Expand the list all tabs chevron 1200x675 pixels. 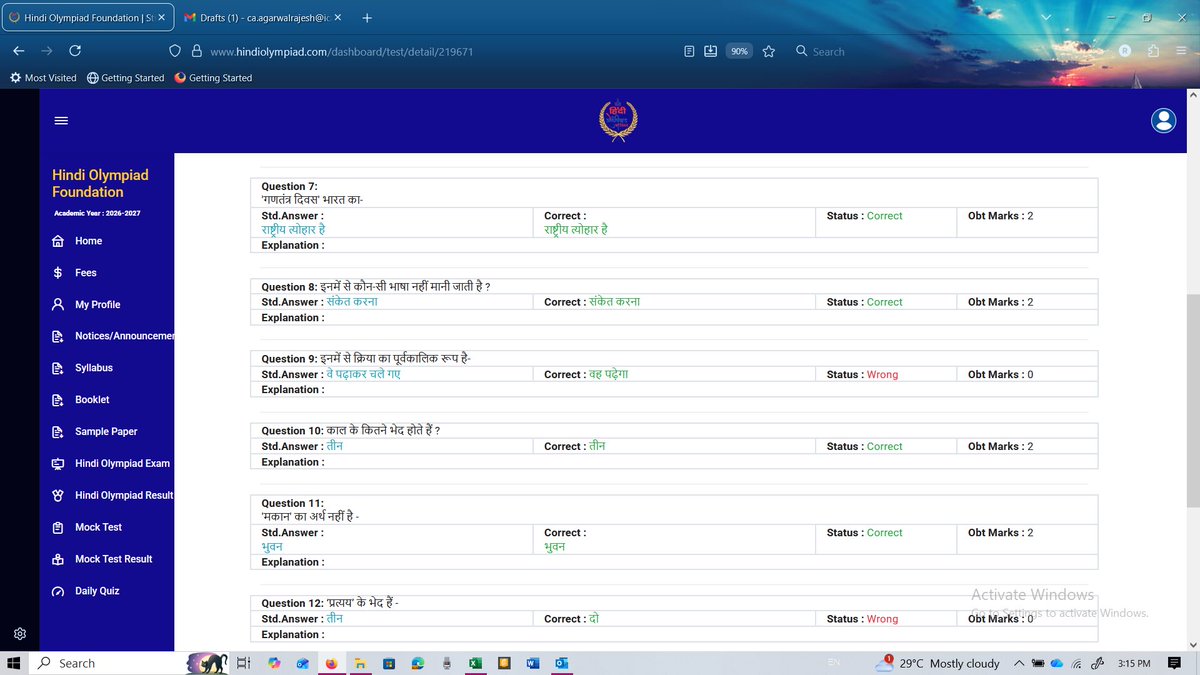click(1045, 18)
